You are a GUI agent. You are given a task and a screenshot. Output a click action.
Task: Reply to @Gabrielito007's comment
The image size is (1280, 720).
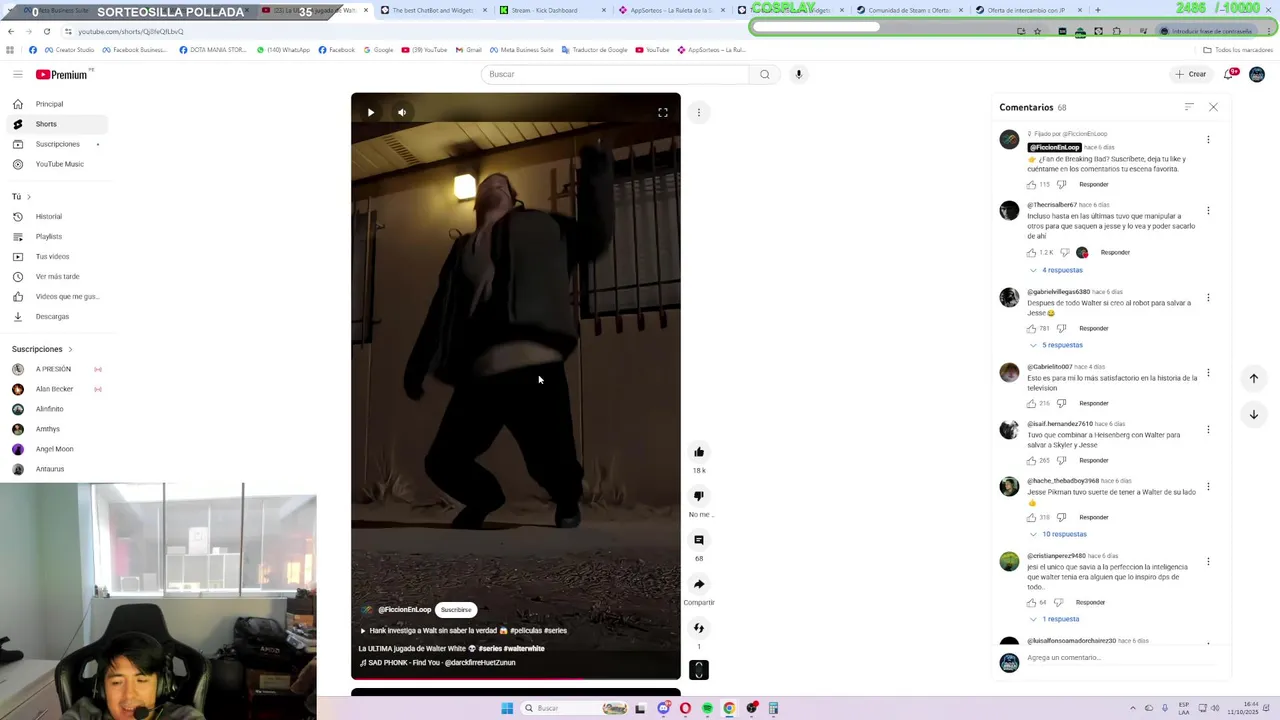coord(1094,403)
